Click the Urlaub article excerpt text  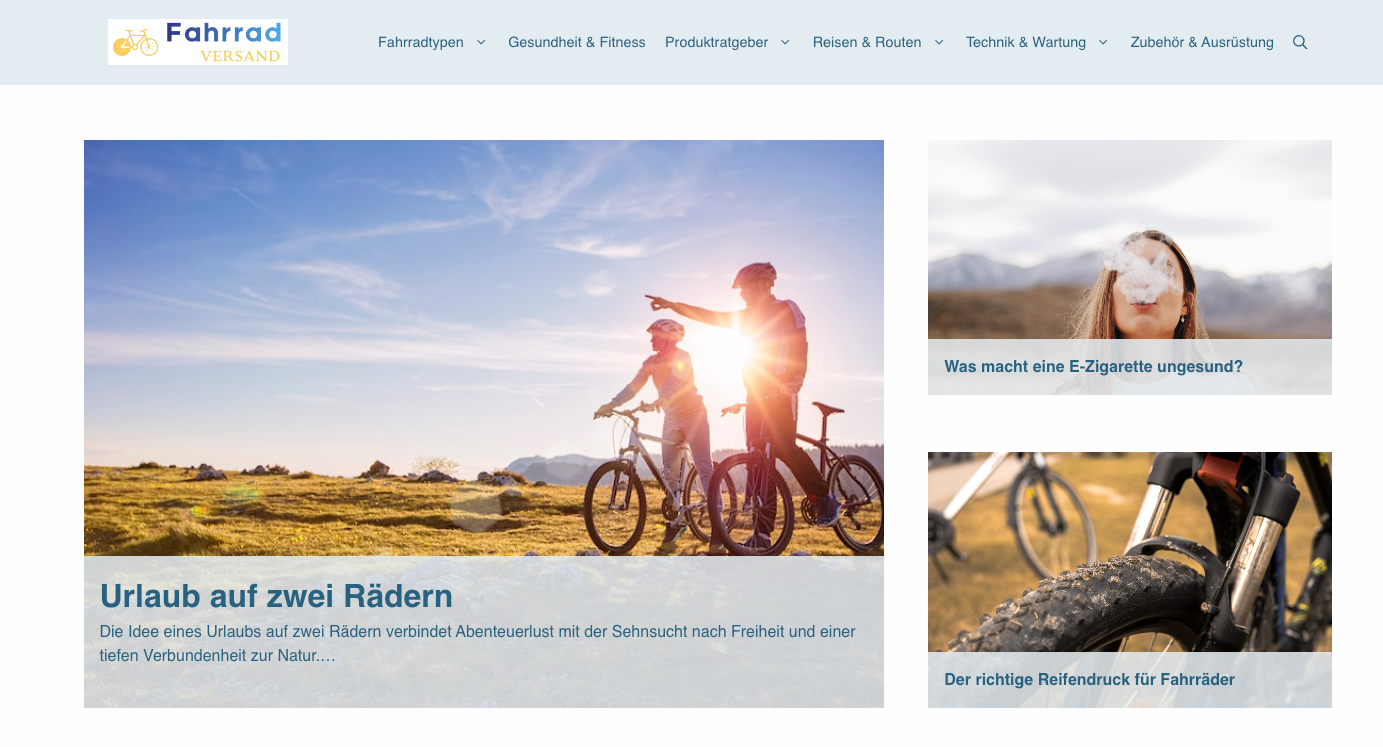point(478,644)
